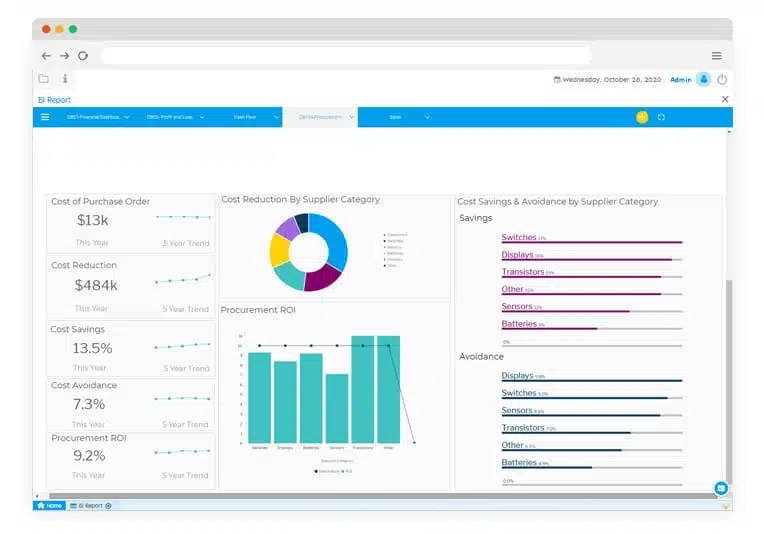Click the Sensors bar in Procurement ROI chart
Viewport: 764px width, 534px height.
tap(337, 408)
